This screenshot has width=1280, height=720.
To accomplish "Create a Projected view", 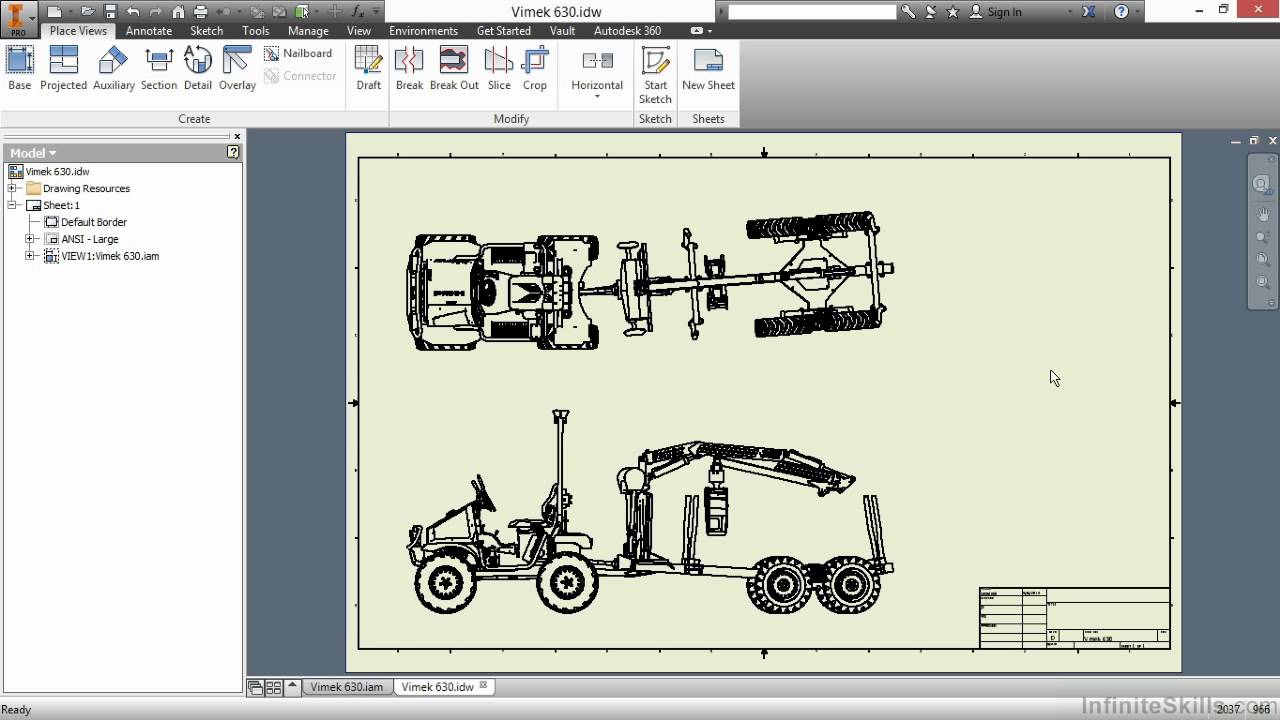I will [x=63, y=68].
